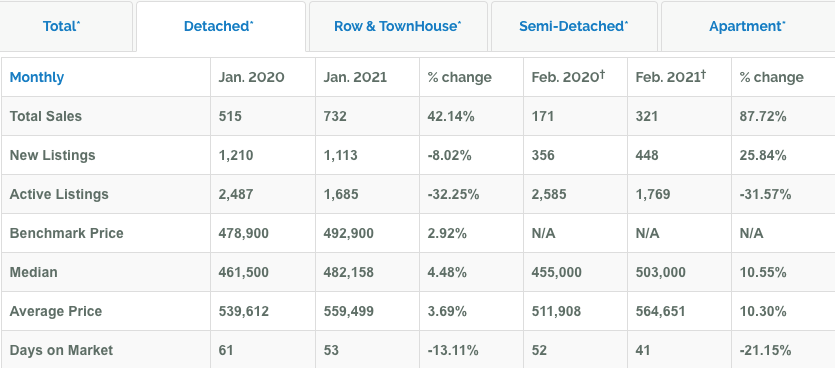Click the Feb. 2021 column header
835x368 pixels.
(670, 77)
